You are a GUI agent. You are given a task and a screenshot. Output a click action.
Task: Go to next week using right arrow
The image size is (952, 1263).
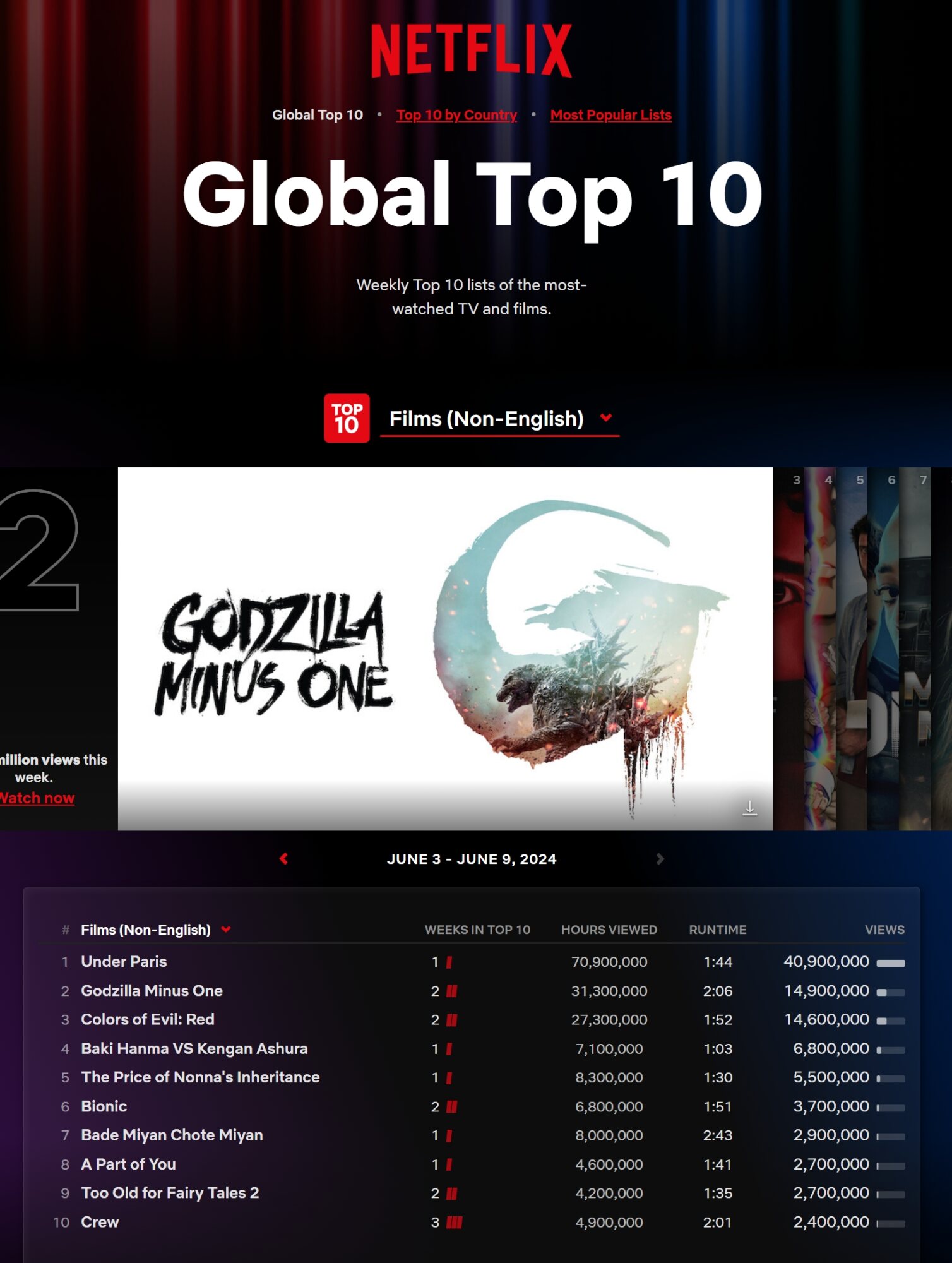tap(660, 859)
